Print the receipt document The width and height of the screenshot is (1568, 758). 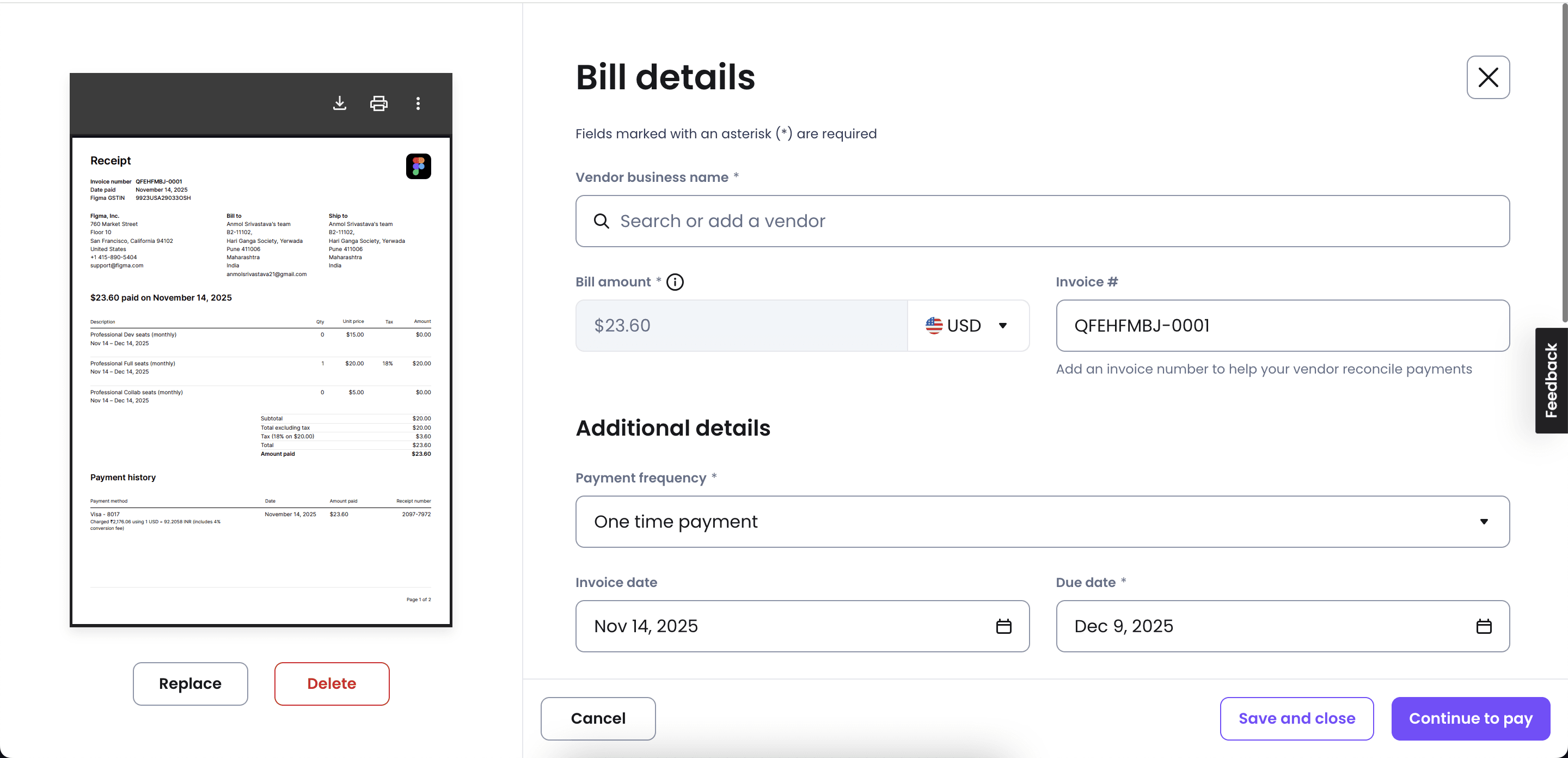click(x=378, y=103)
